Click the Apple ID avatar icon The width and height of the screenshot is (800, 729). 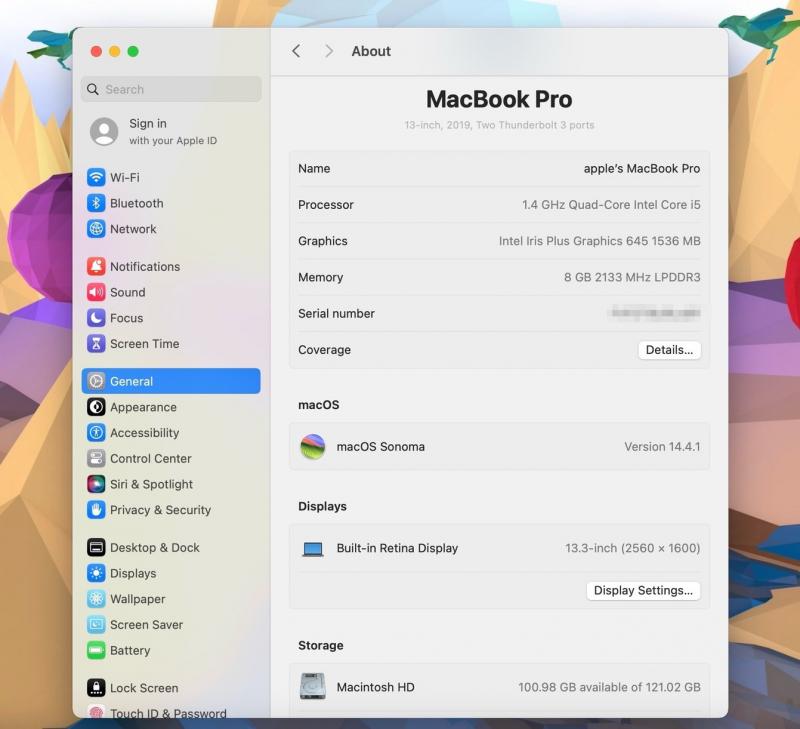104,132
